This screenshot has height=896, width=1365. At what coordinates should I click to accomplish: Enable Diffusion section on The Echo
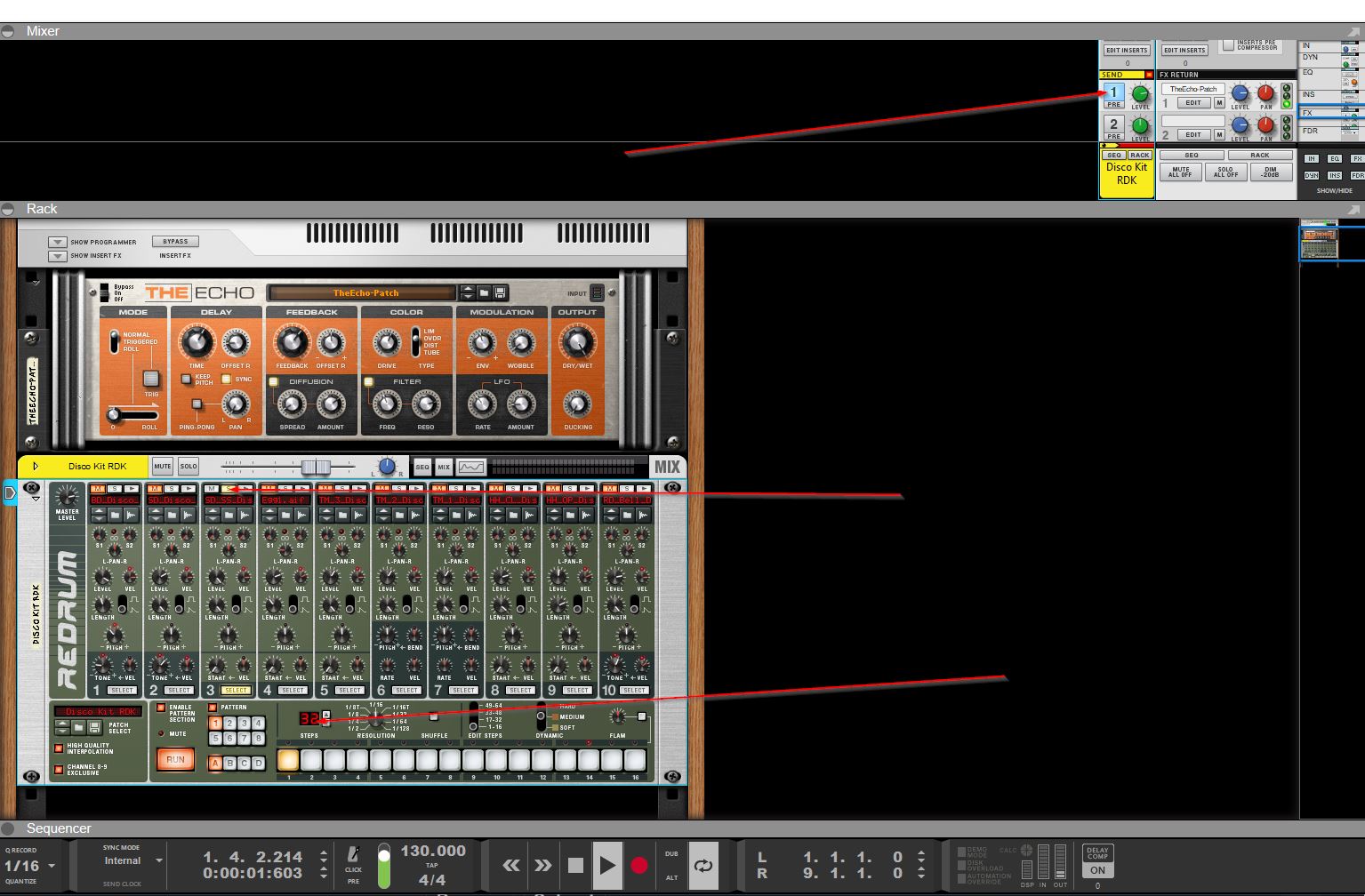[273, 381]
